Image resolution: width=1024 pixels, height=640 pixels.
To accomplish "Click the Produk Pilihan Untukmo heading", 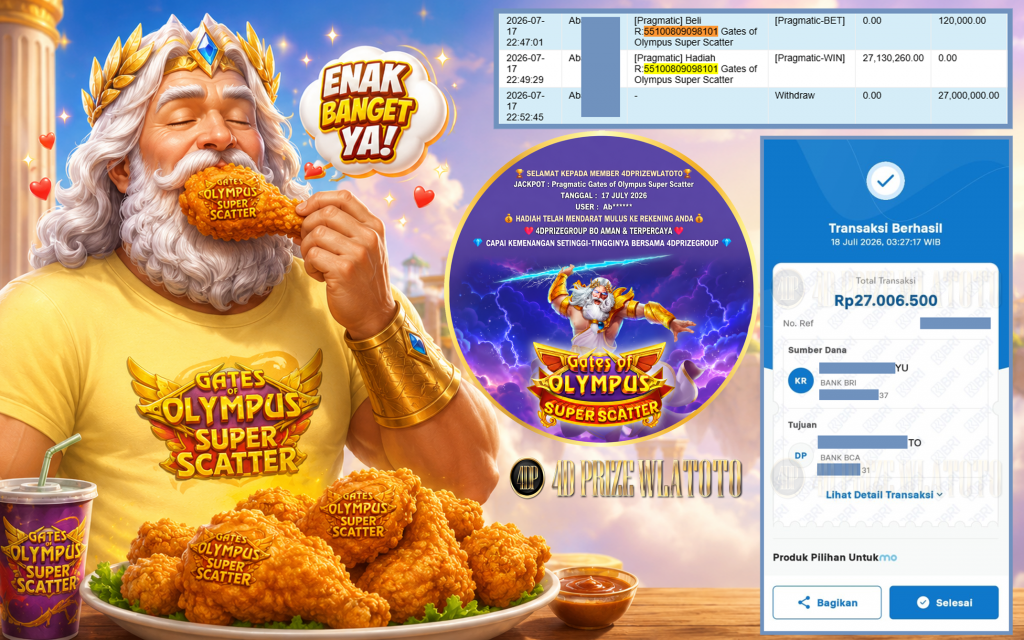I will click(x=835, y=557).
